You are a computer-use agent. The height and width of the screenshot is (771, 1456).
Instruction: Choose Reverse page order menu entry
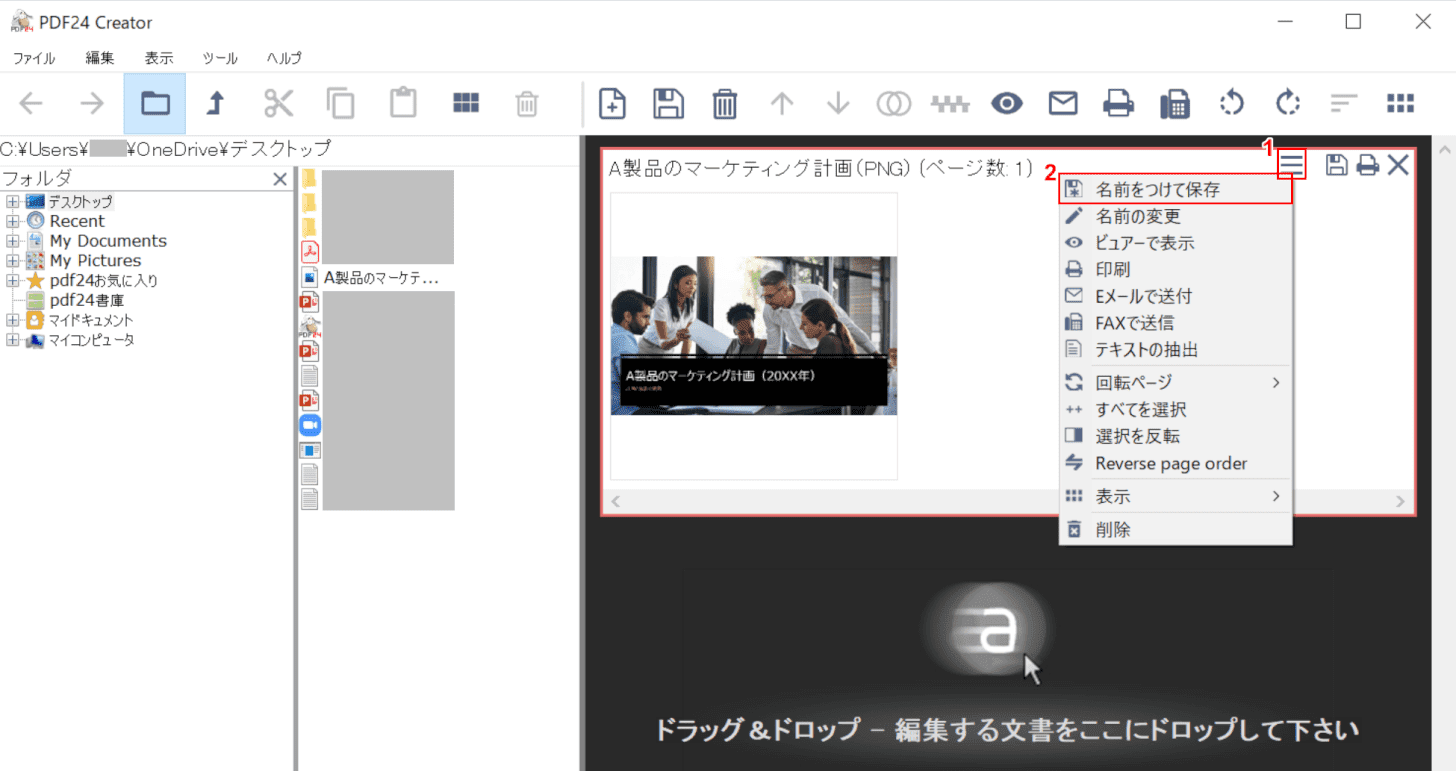coord(1176,463)
